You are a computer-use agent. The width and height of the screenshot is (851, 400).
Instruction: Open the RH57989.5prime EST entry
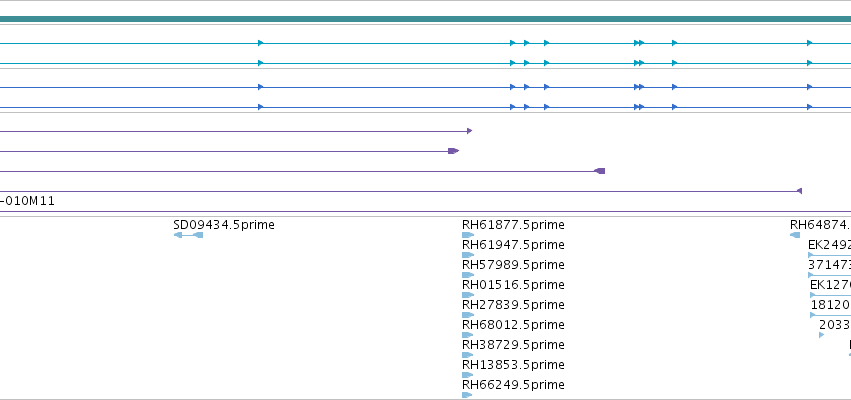(x=513, y=265)
